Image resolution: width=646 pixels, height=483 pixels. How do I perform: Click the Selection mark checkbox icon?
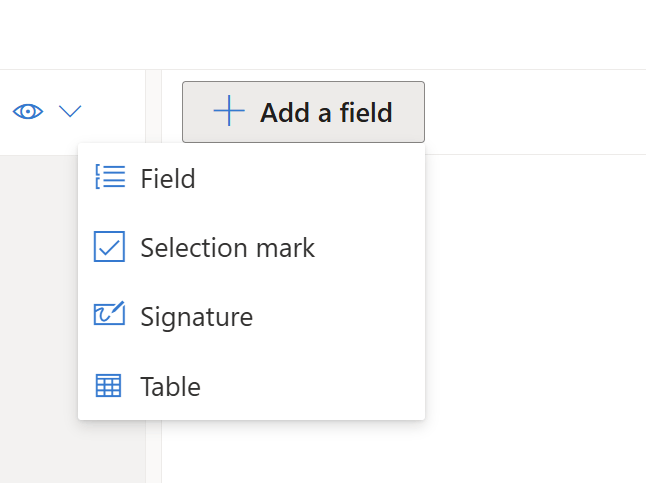(x=109, y=247)
